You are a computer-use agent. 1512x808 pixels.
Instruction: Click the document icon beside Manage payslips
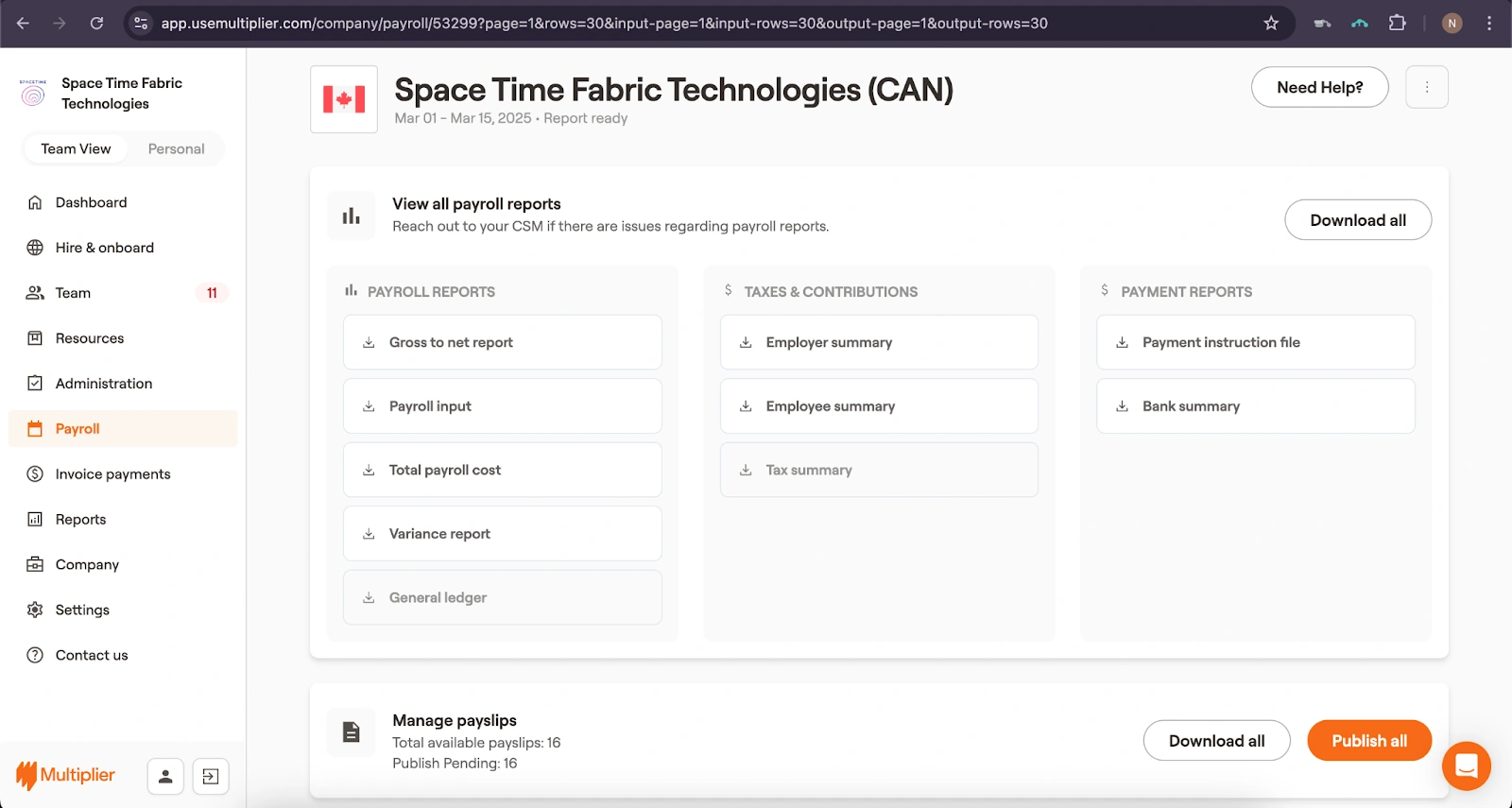[352, 732]
